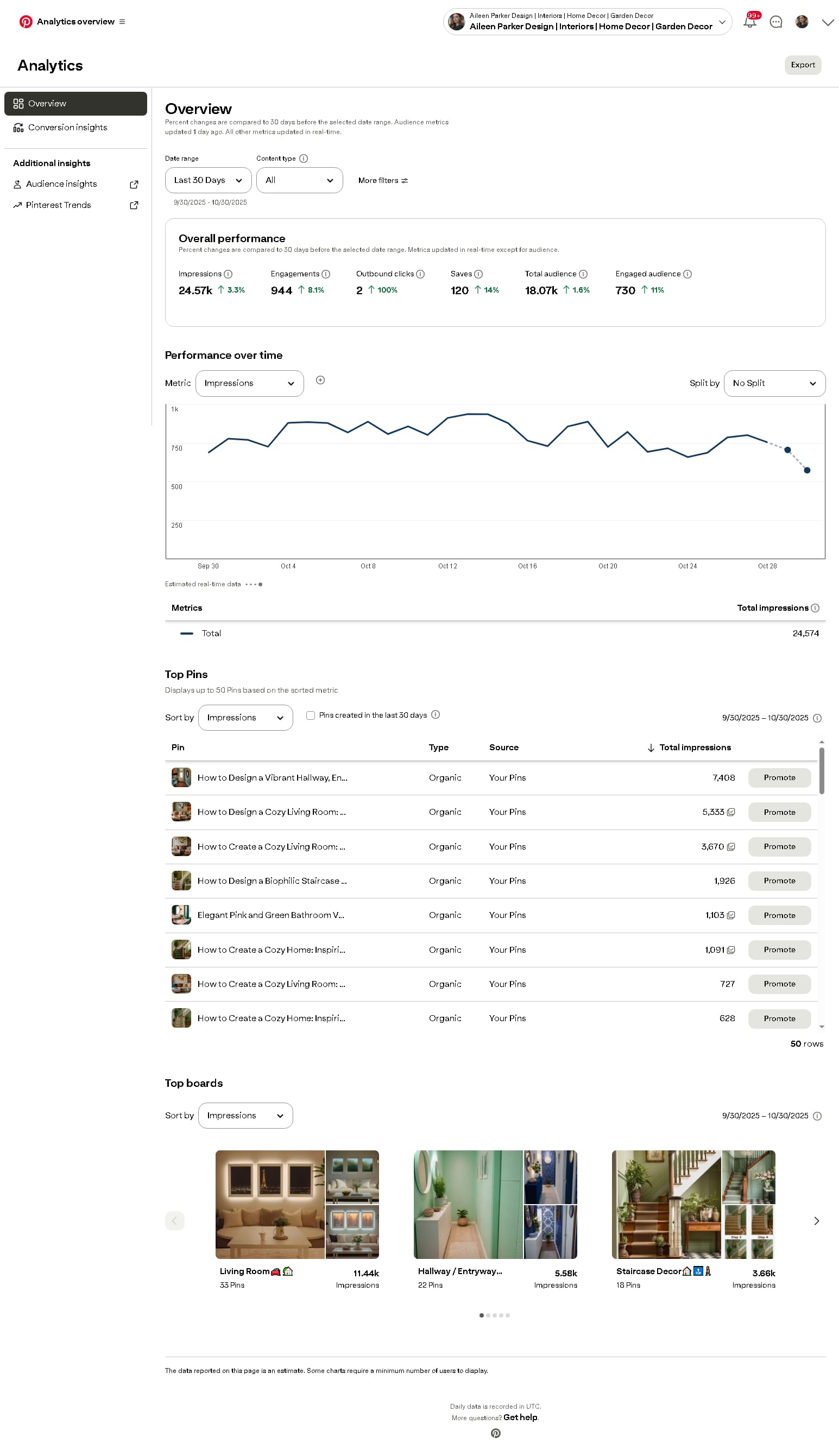
Task: Open the notifications bell icon
Action: [x=749, y=22]
